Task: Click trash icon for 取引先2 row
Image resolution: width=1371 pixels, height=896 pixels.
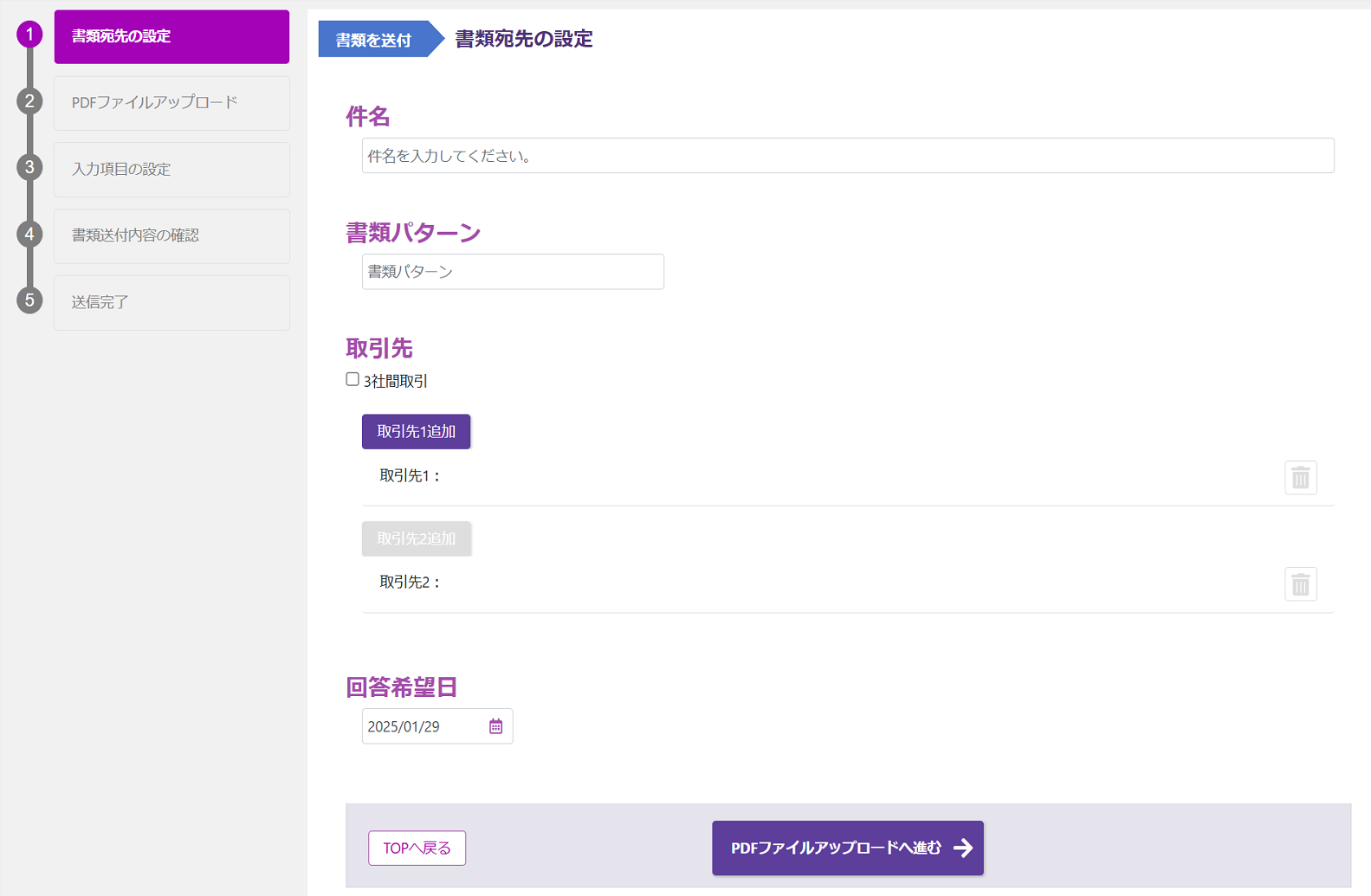Action: [x=1300, y=584]
